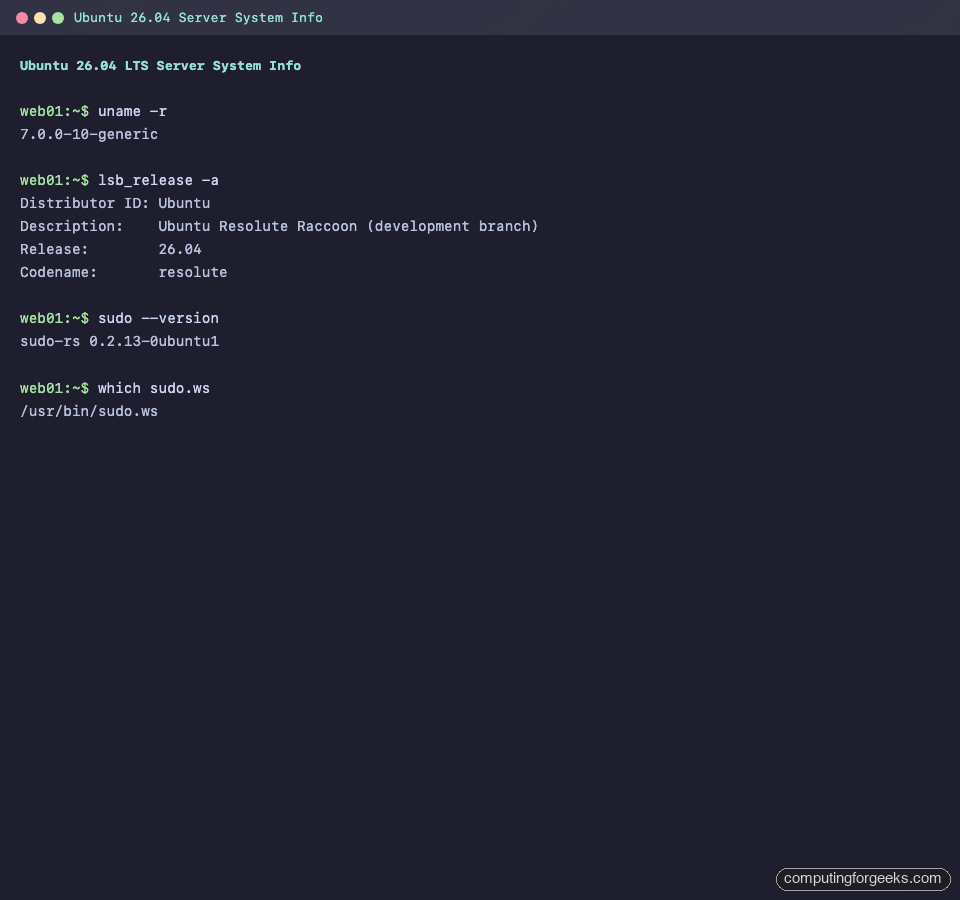Click the sudo --version command text

coord(159,318)
